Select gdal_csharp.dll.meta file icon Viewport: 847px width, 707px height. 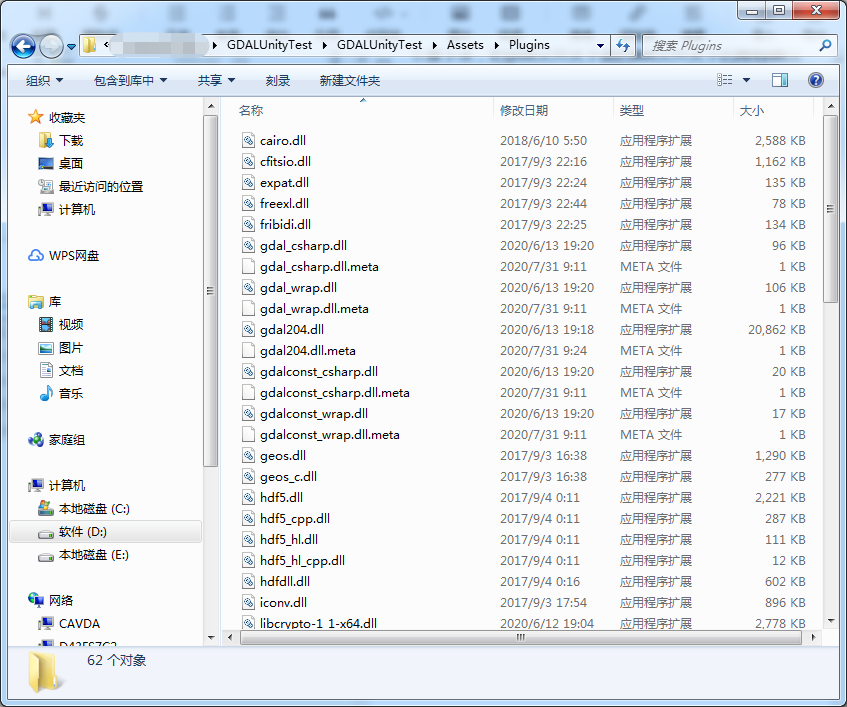(248, 267)
